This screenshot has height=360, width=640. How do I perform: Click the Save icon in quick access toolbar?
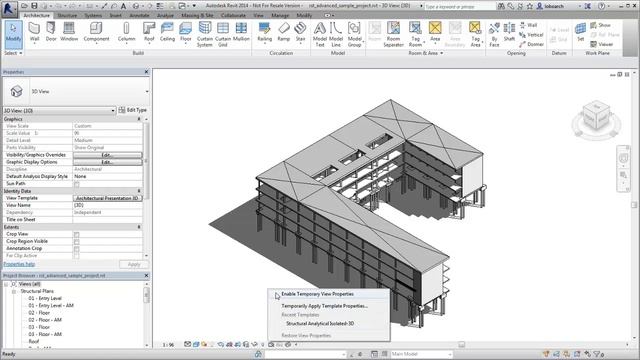(34, 6)
